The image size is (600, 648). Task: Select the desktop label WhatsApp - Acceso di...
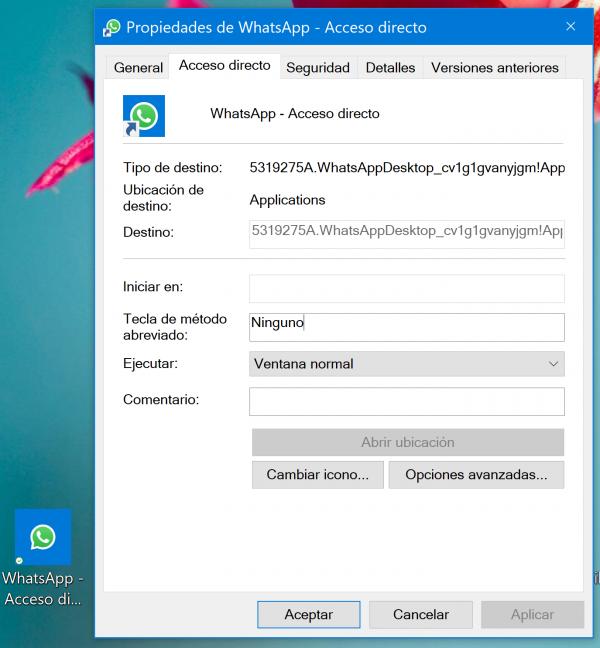(43, 588)
